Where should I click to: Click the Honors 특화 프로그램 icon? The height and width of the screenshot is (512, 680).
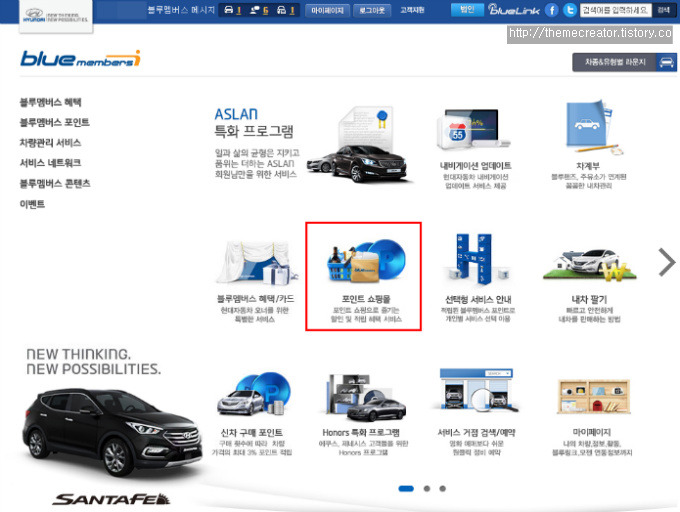click(365, 398)
